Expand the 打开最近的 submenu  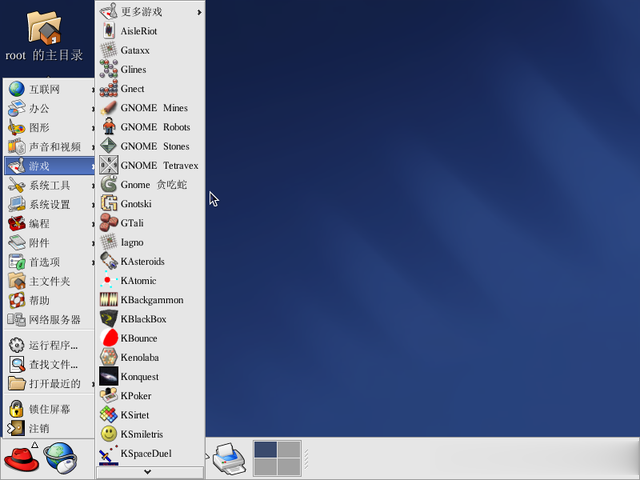click(50, 384)
